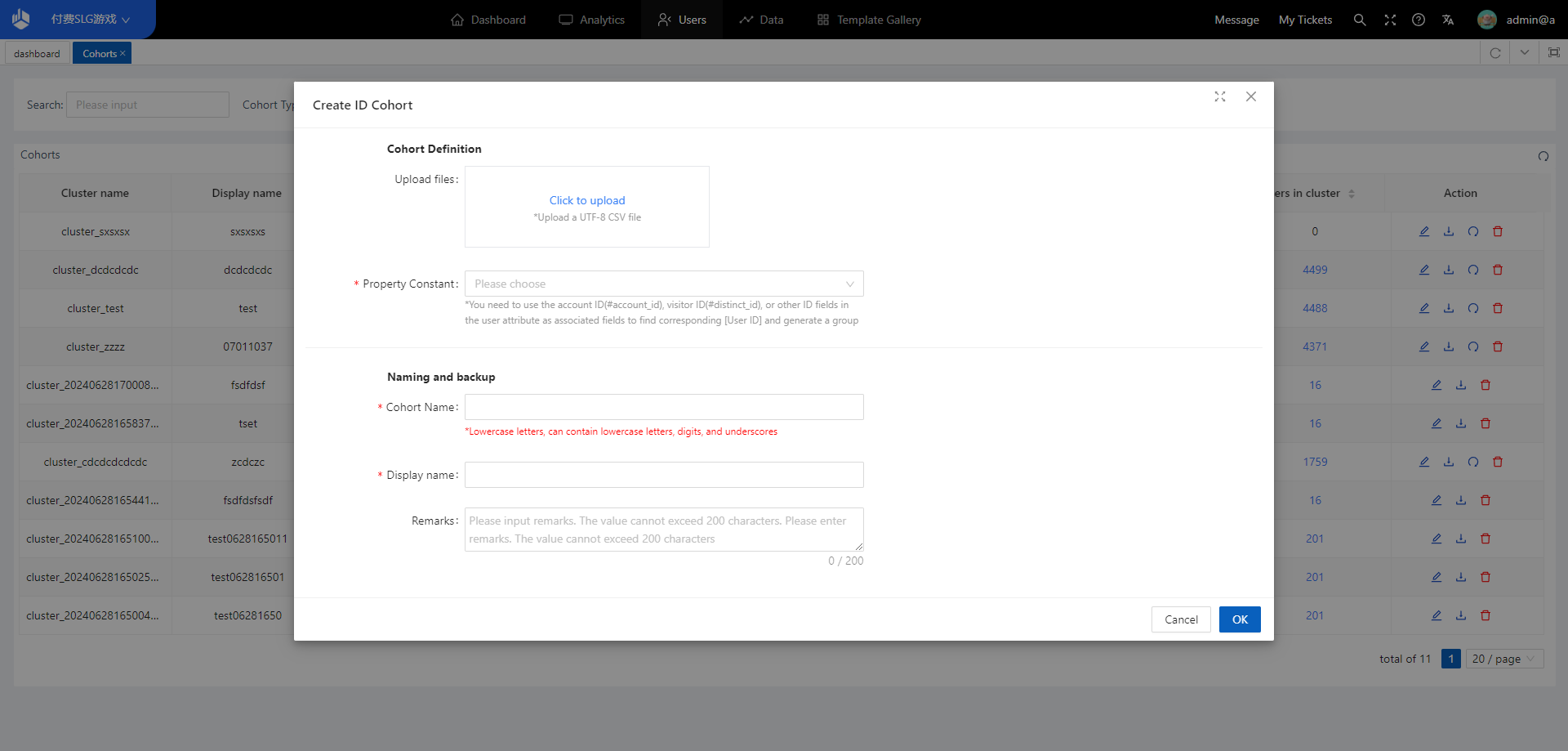Switch to the dashboard tab
Image resolution: width=1568 pixels, height=751 pixels.
tap(37, 54)
